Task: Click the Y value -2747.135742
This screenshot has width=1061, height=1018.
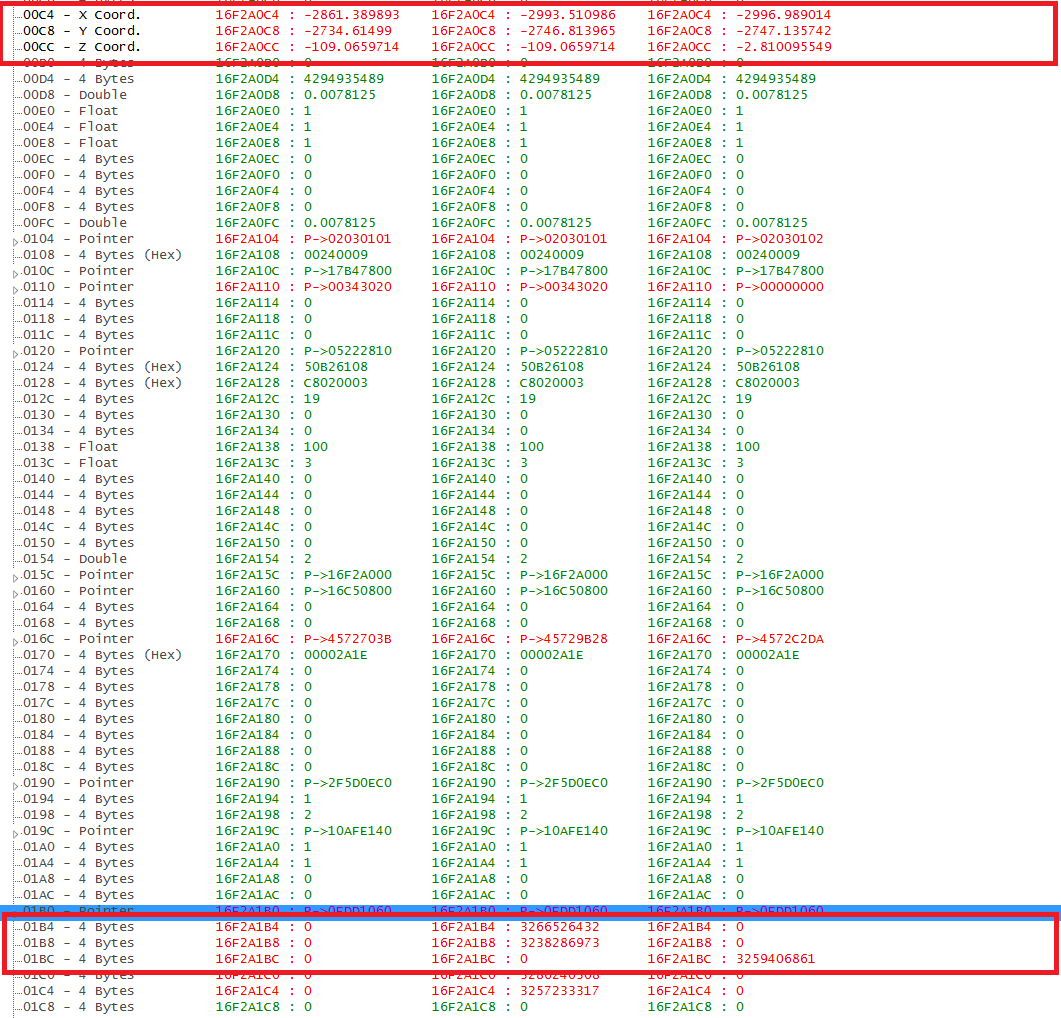Action: click(784, 30)
